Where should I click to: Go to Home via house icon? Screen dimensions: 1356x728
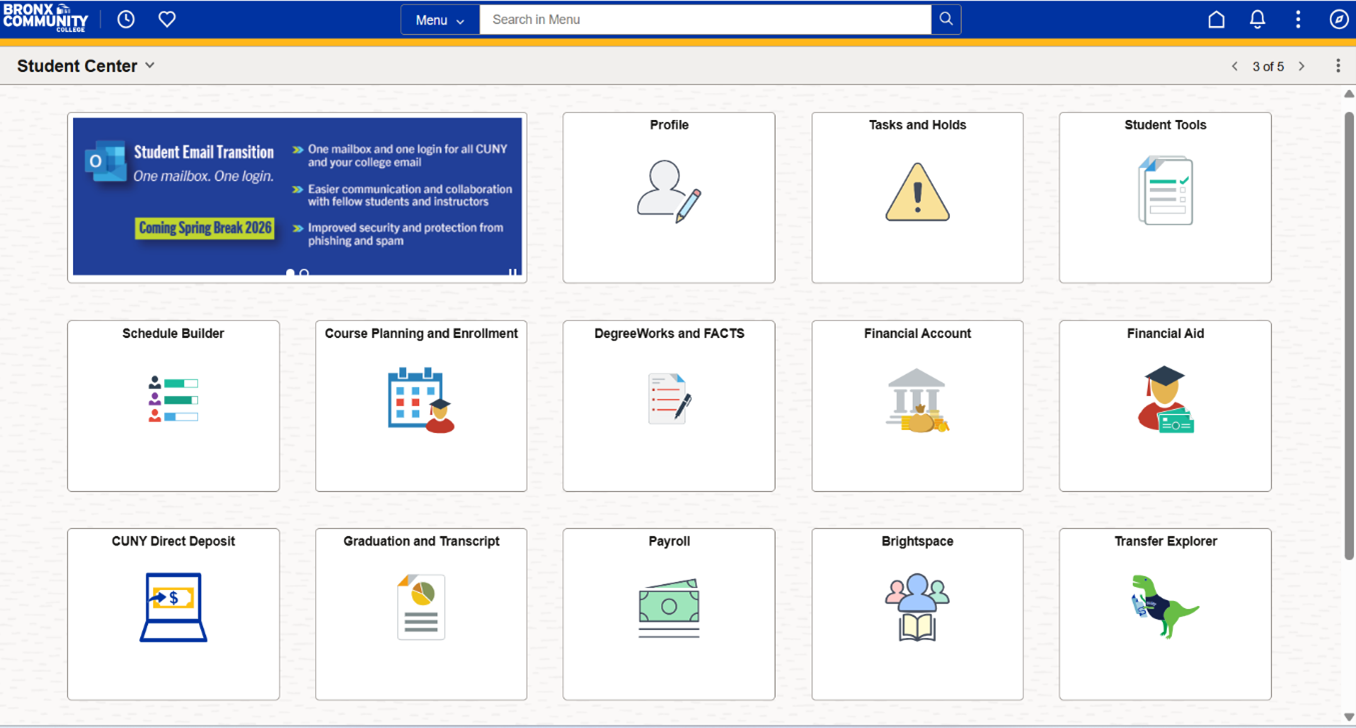(1216, 19)
